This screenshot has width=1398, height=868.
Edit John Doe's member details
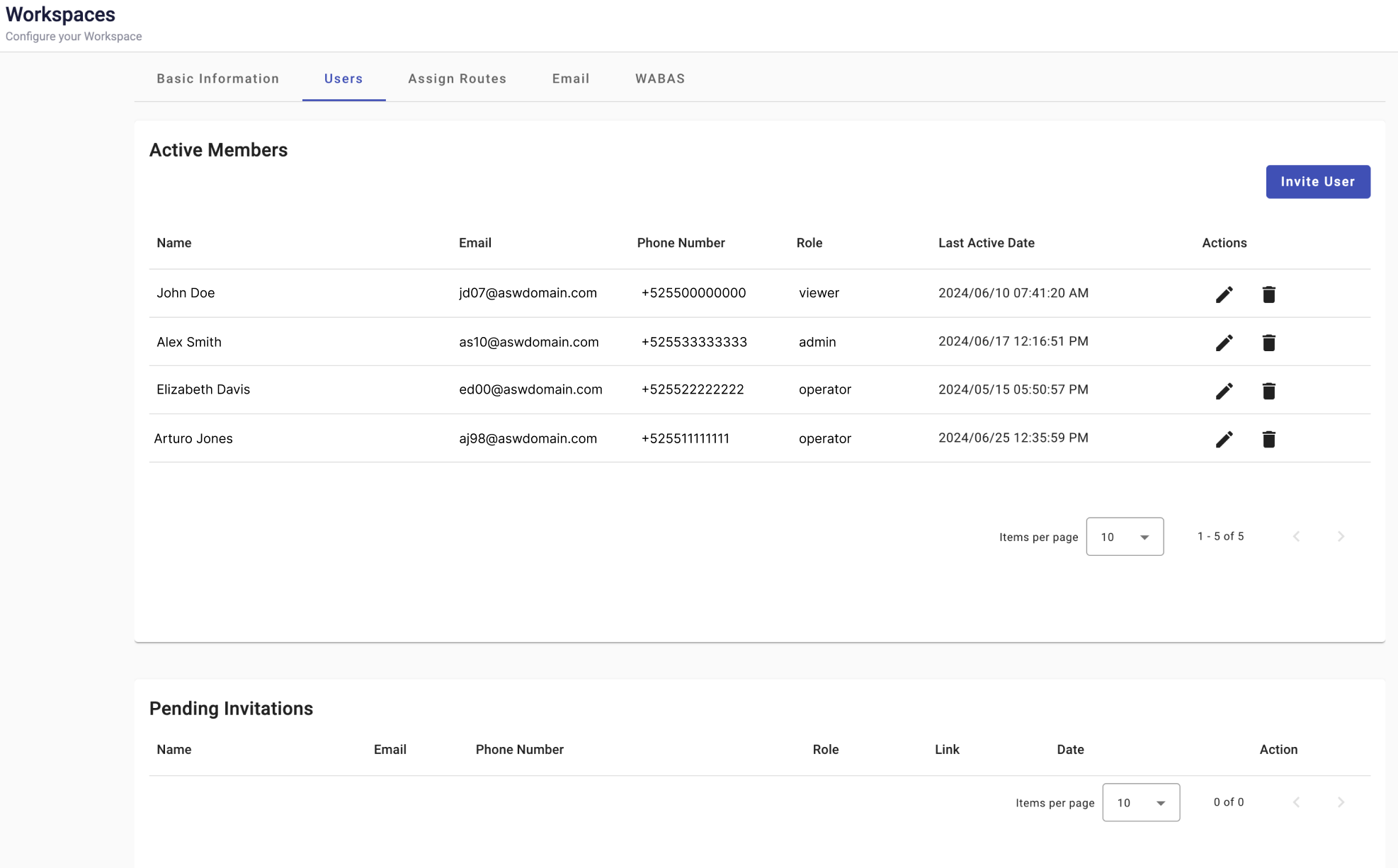[x=1224, y=295]
